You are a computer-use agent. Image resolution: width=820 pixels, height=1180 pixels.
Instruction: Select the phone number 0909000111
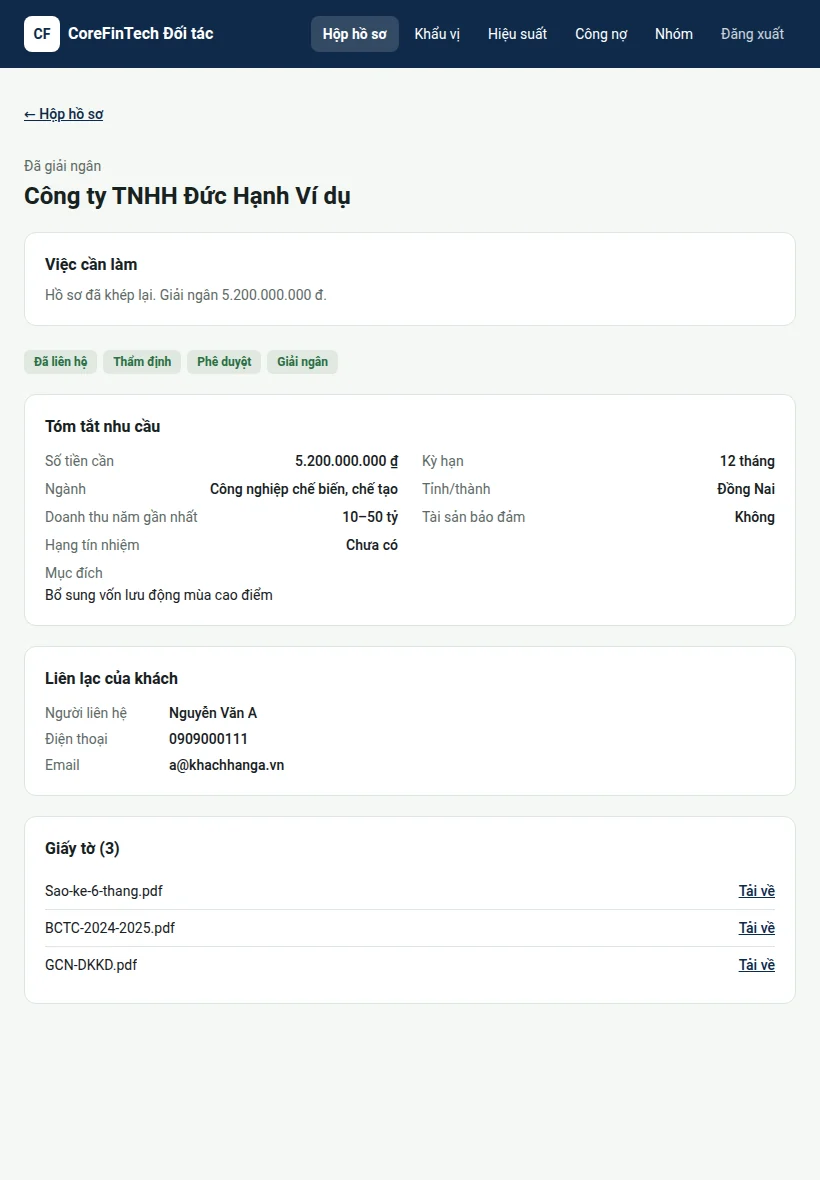click(x=208, y=739)
